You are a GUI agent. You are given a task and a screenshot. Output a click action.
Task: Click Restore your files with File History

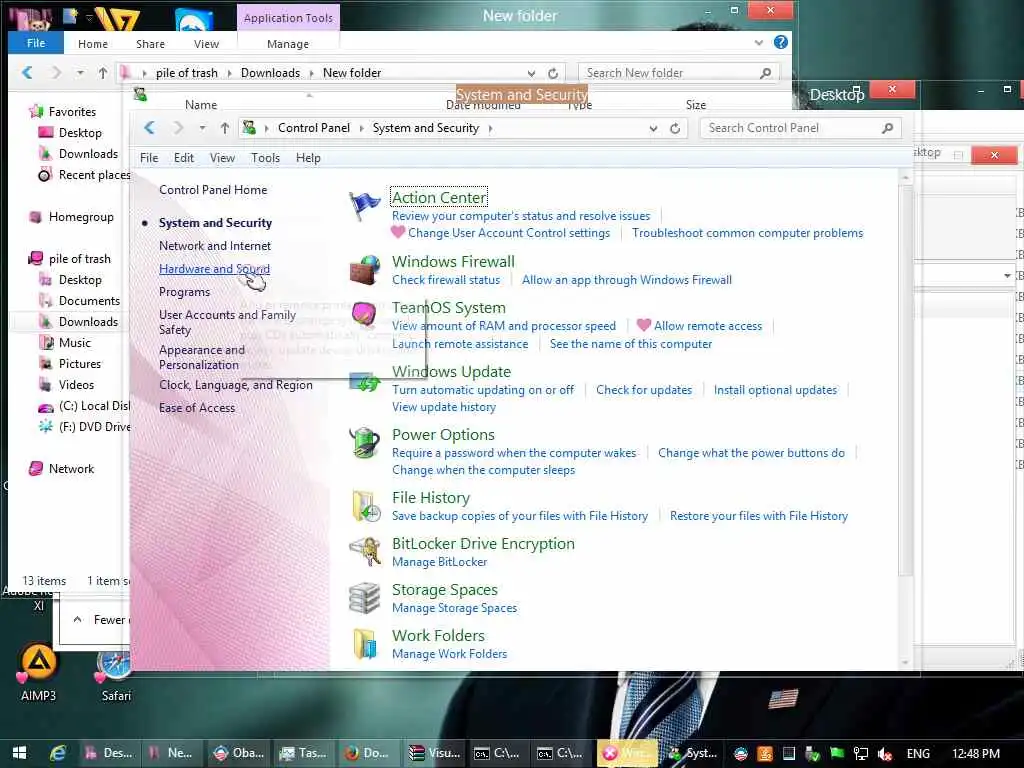click(759, 516)
